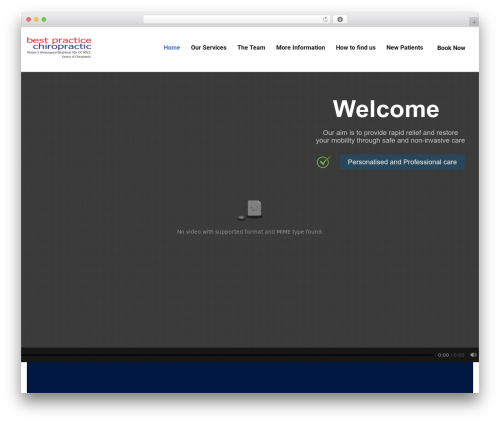
Task: Reload the page with refresh icon
Action: tap(325, 20)
